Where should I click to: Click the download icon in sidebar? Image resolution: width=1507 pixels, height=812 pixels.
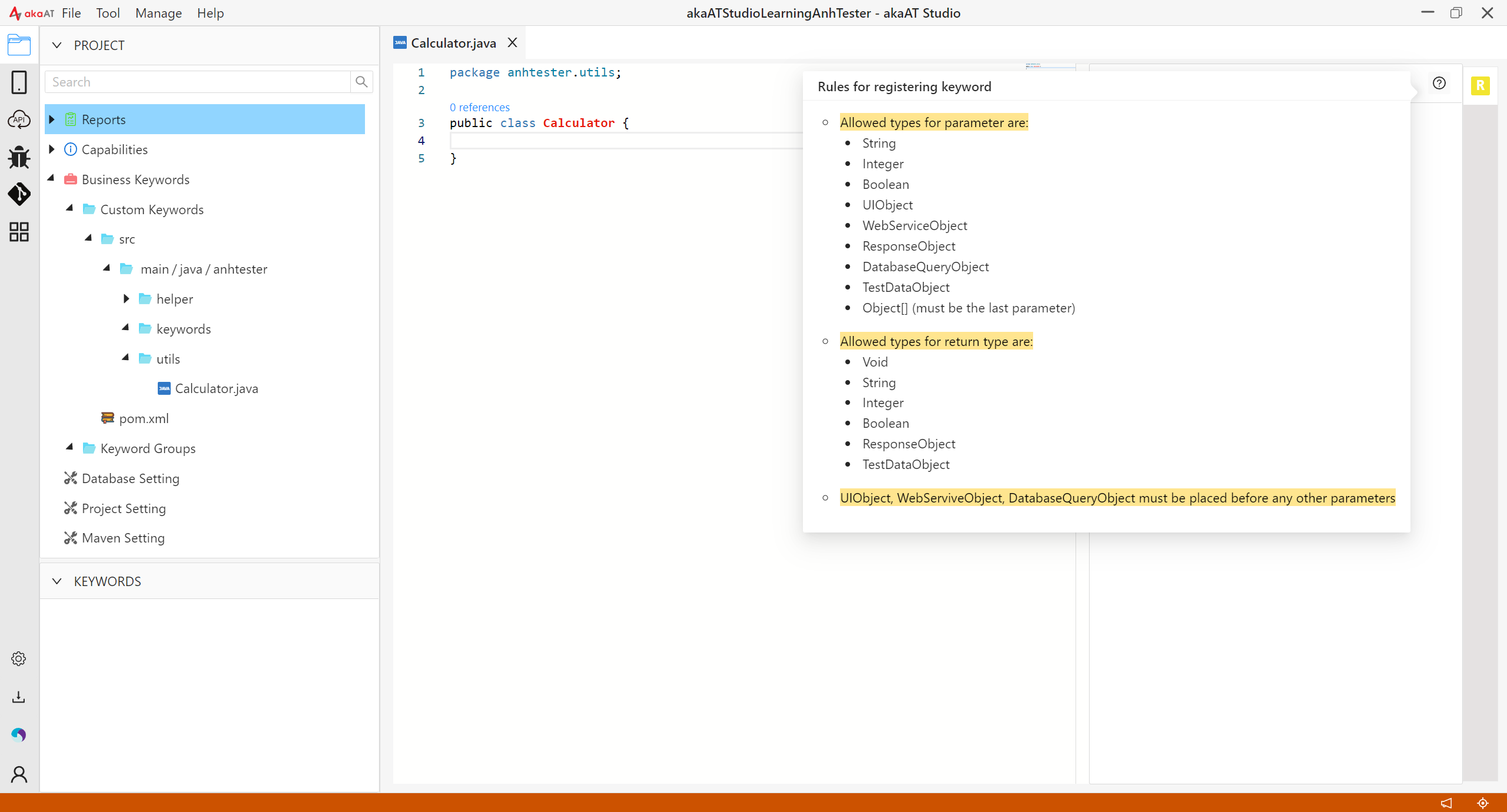[x=19, y=697]
